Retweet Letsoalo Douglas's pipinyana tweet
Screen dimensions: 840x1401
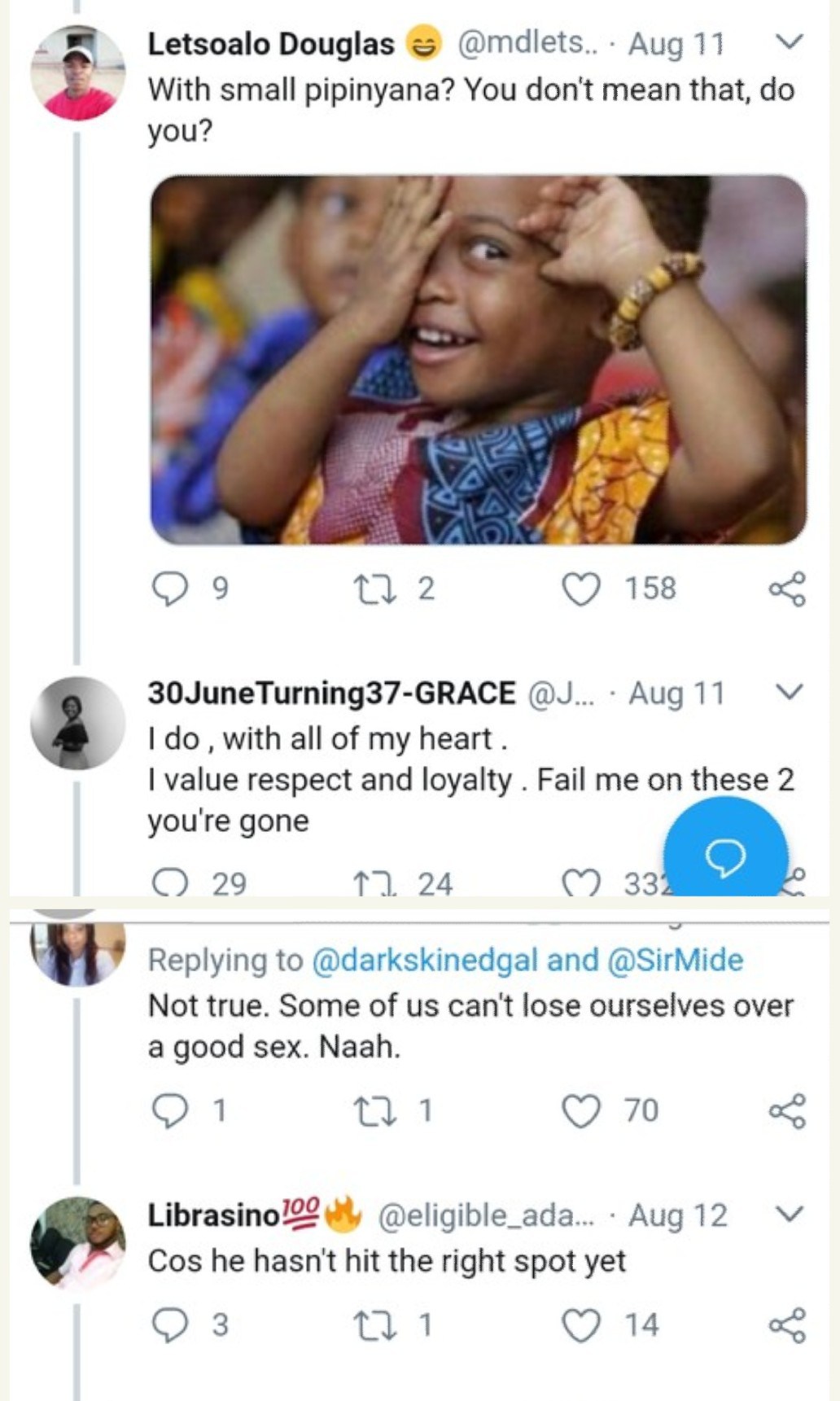[x=375, y=589]
